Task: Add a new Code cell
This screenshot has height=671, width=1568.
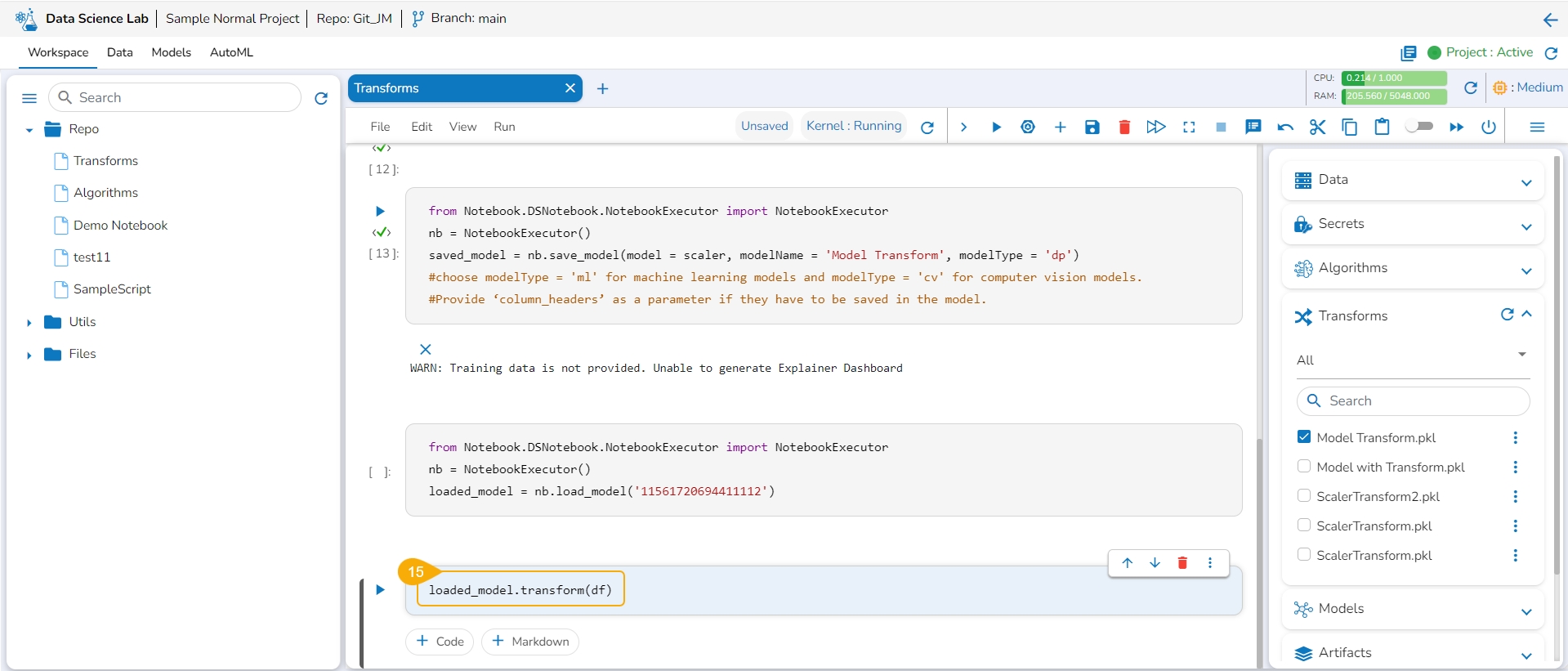Action: tap(440, 642)
